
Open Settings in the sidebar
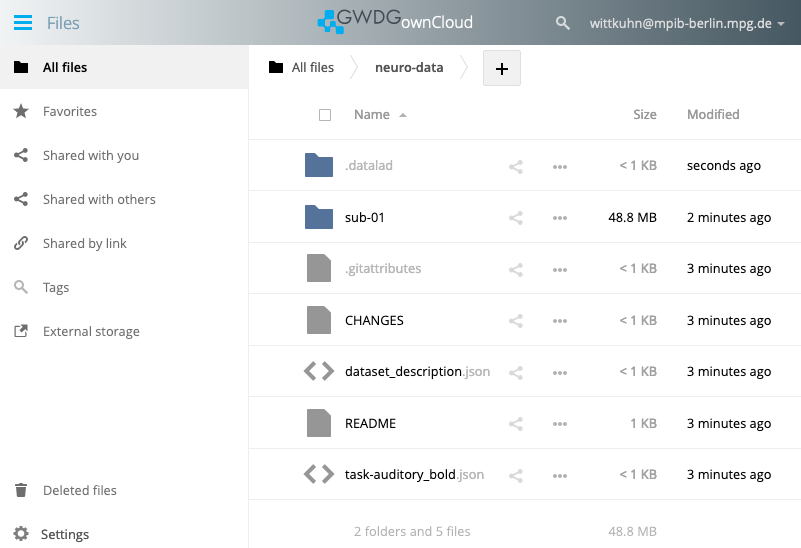65,534
